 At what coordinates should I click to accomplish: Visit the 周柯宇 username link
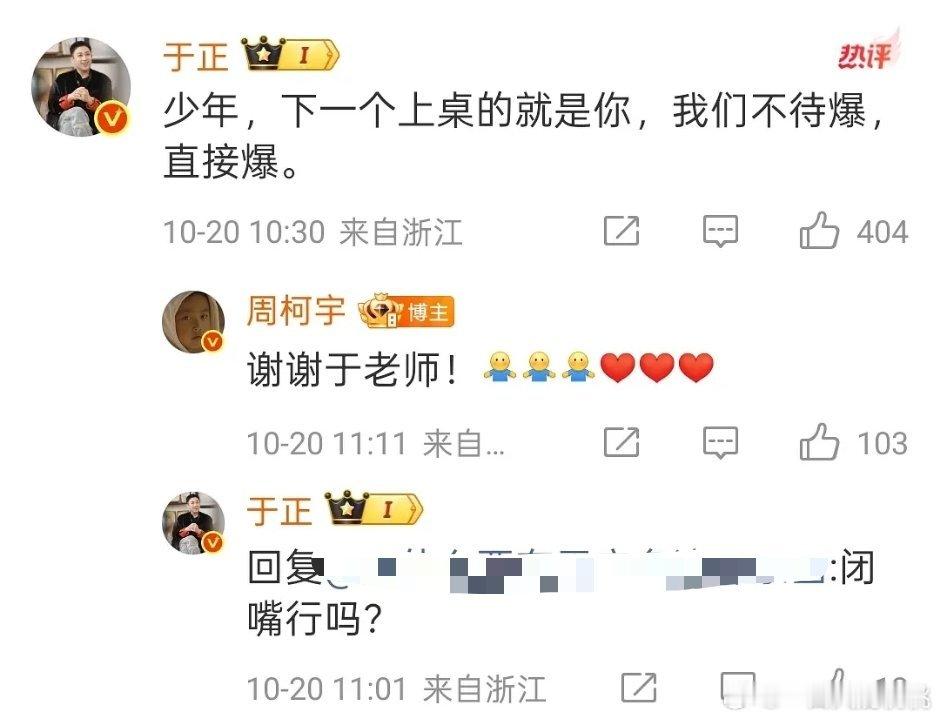click(x=296, y=311)
